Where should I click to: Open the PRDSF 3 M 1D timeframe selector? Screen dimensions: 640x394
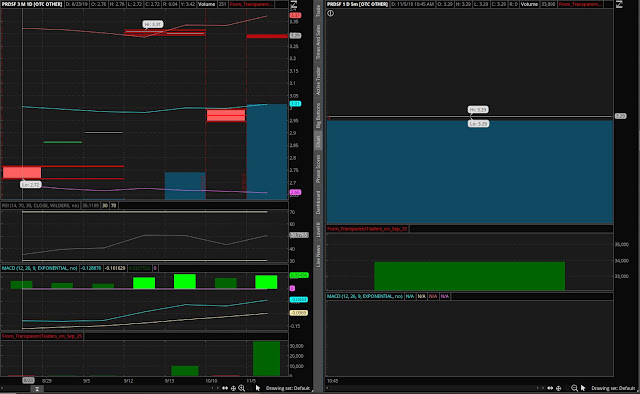[x=32, y=4]
